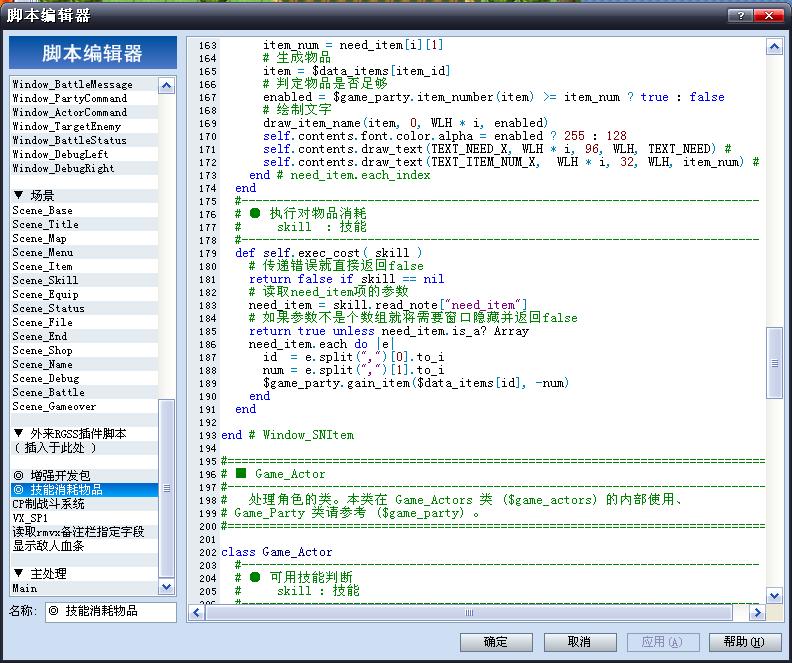
Task: Click the code vertical scrollbar thumb
Action: (x=774, y=363)
